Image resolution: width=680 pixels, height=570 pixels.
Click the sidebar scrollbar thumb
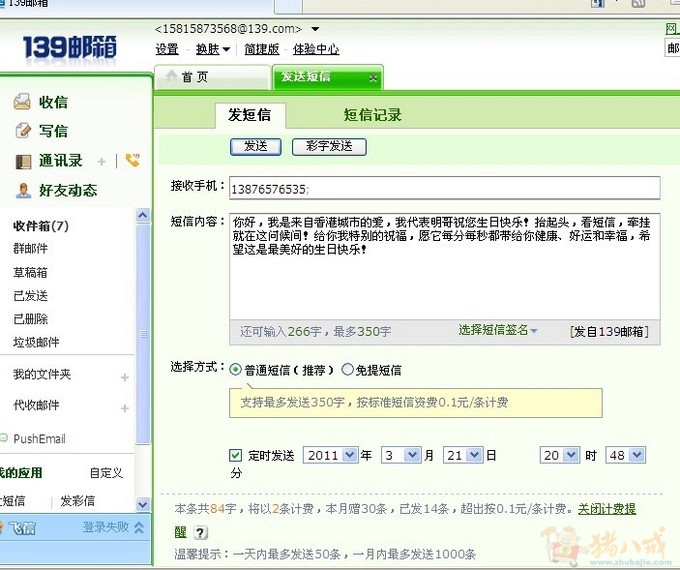tap(143, 334)
